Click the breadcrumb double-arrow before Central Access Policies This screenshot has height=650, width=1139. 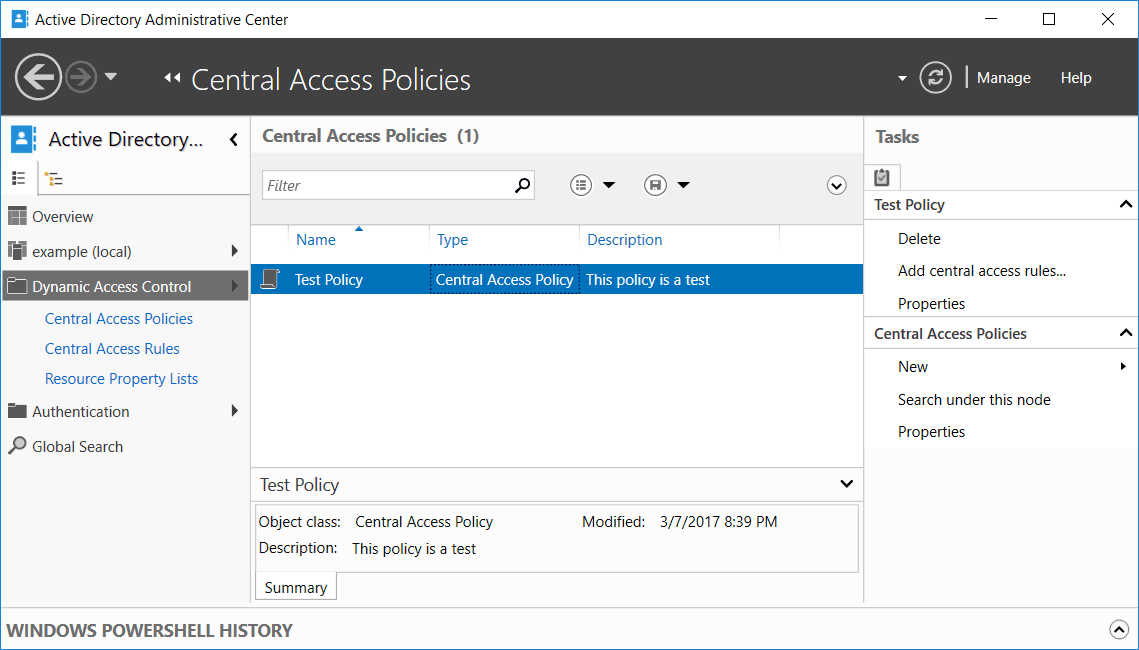click(172, 78)
